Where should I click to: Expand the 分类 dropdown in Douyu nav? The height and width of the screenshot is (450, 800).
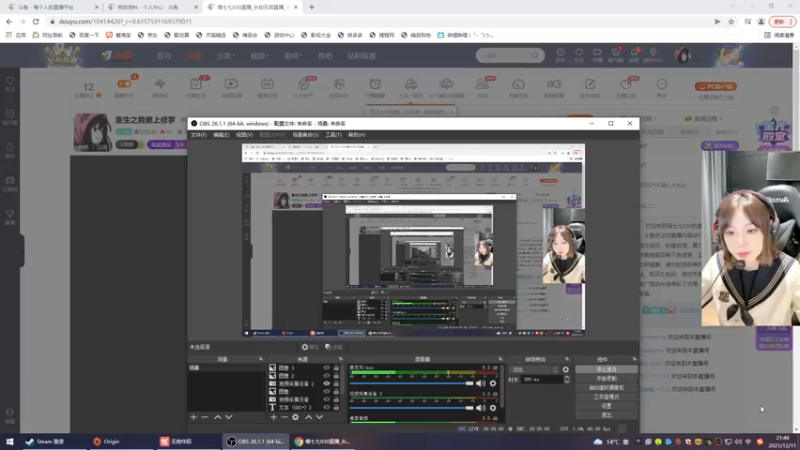pos(225,56)
